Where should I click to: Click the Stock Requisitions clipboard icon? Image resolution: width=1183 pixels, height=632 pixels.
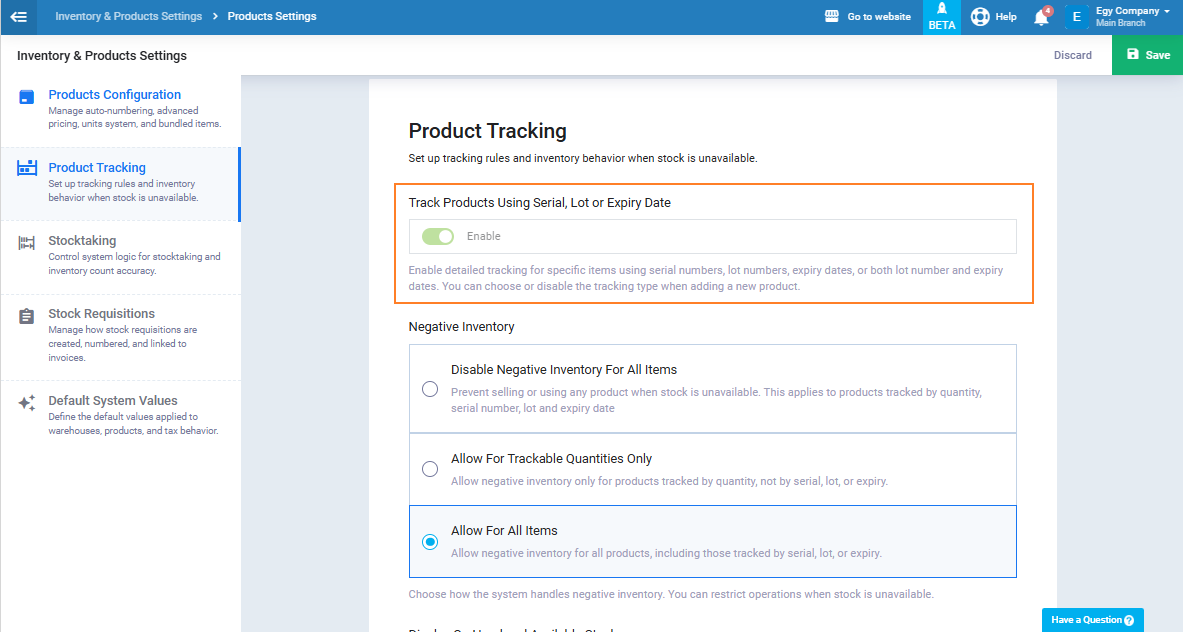(27, 316)
